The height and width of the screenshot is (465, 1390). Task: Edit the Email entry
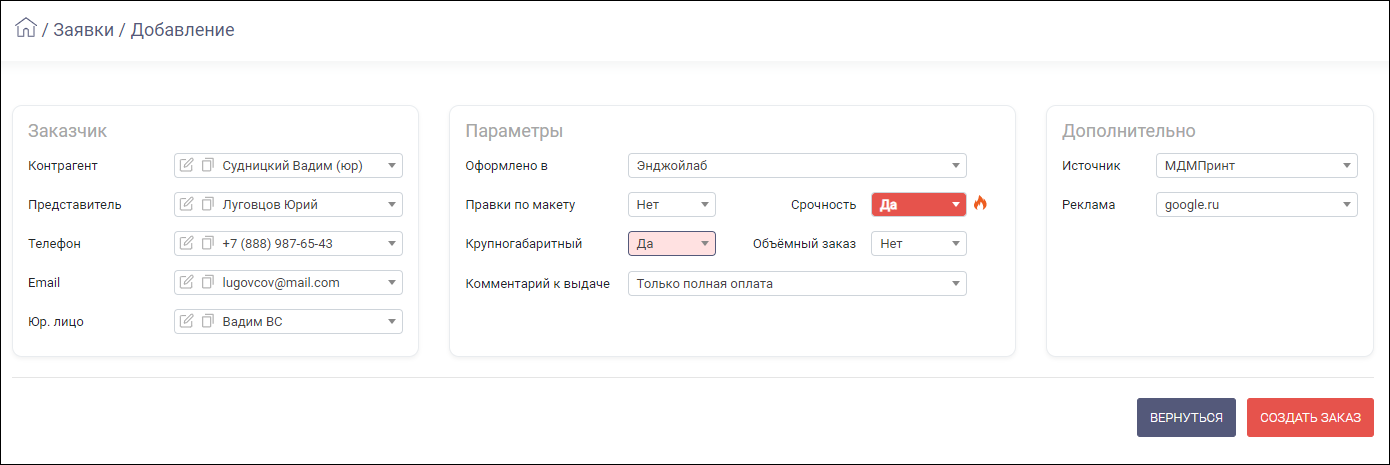pos(186,282)
